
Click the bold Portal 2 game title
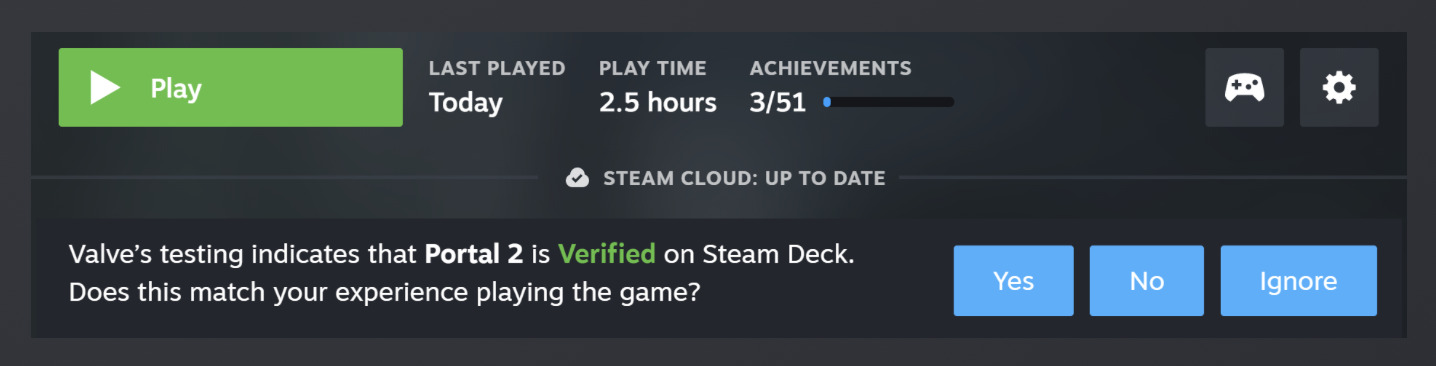click(474, 254)
